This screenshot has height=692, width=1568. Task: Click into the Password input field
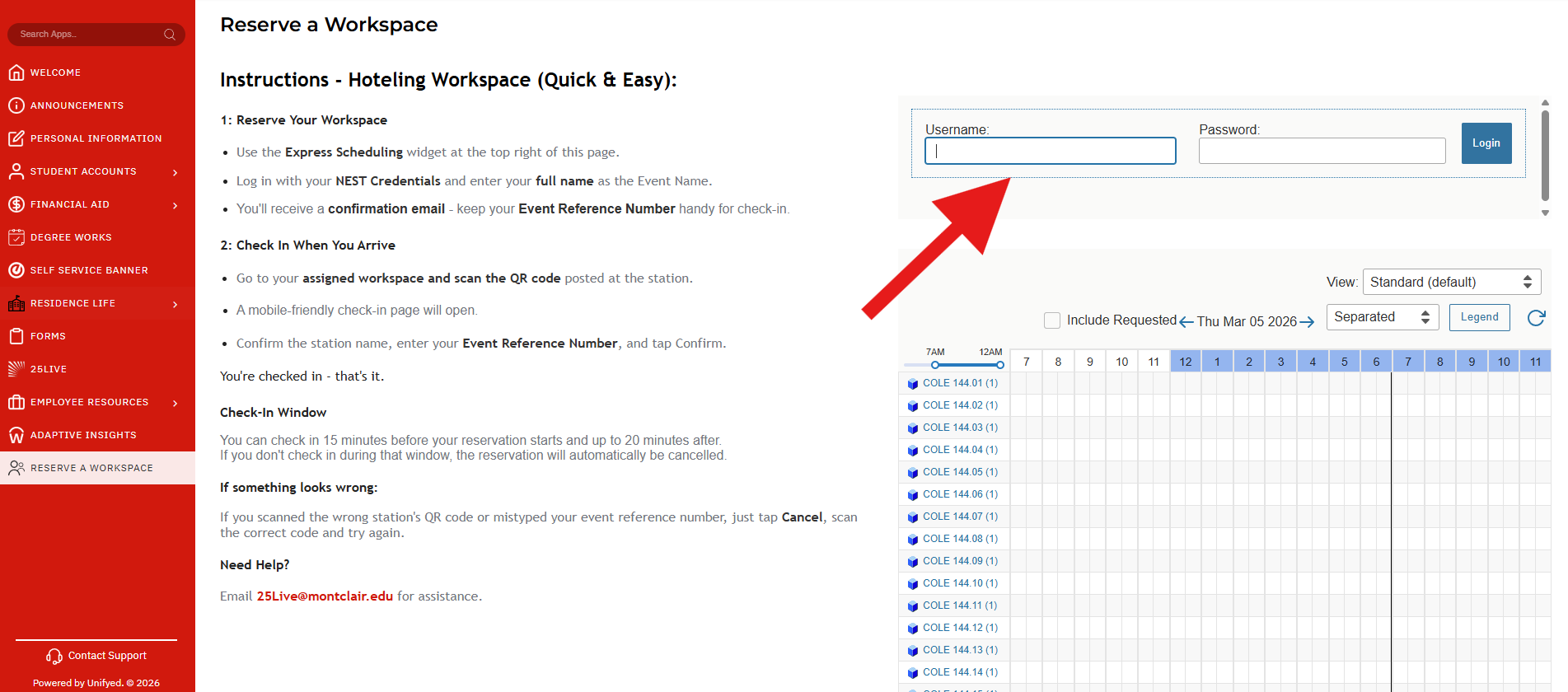pos(1322,151)
